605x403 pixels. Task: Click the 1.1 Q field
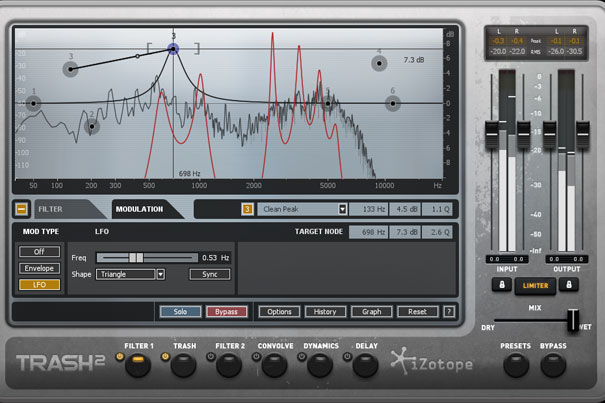[437, 209]
